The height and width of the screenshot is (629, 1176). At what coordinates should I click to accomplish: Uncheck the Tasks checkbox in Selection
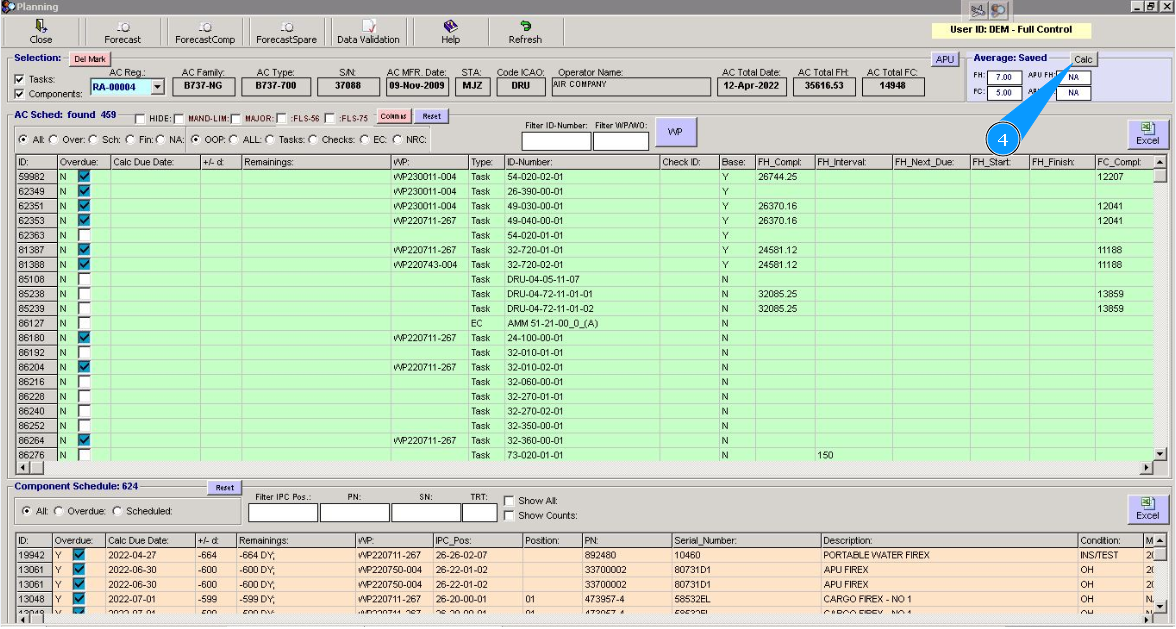[20, 79]
